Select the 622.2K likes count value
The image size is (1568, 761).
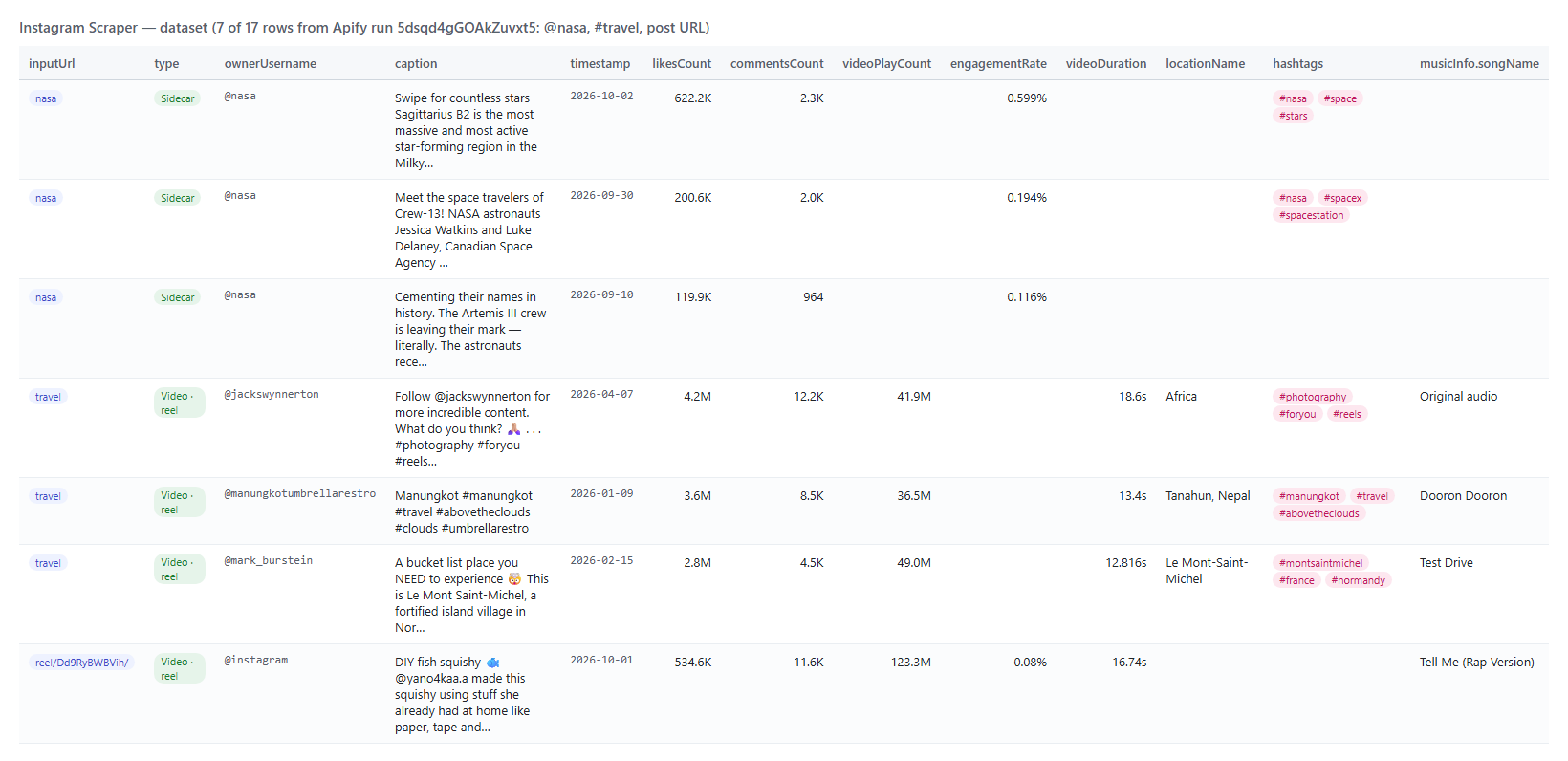coord(692,98)
